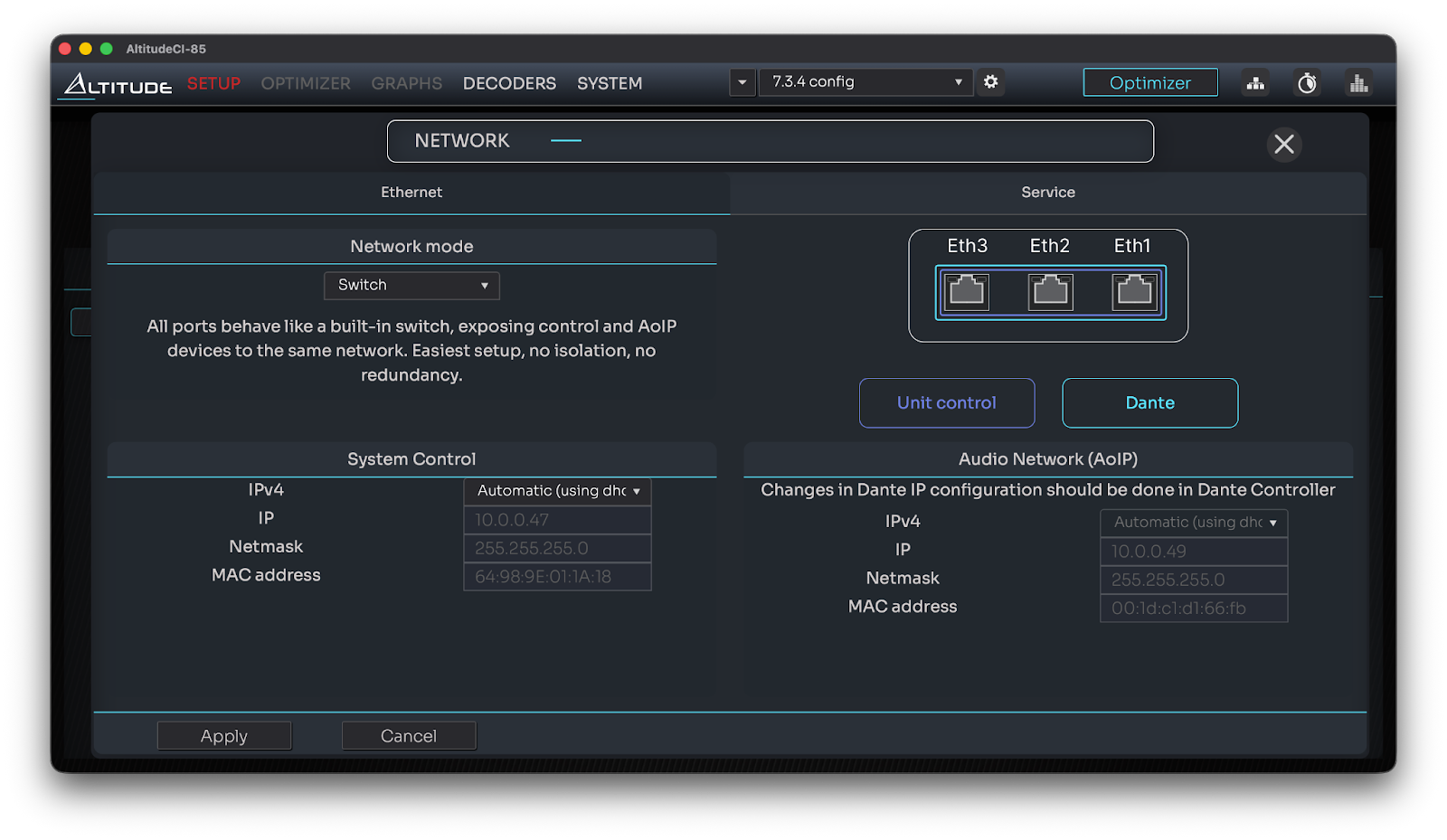Click the Network mode heading
Viewport: 1447px width, 840px height.
click(x=411, y=247)
